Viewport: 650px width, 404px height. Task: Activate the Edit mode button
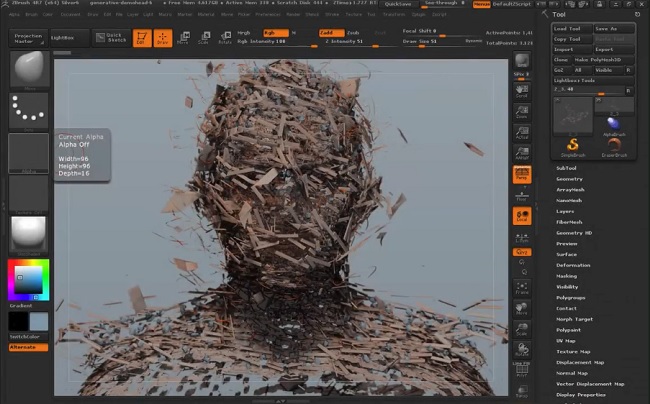pyautogui.click(x=142, y=38)
